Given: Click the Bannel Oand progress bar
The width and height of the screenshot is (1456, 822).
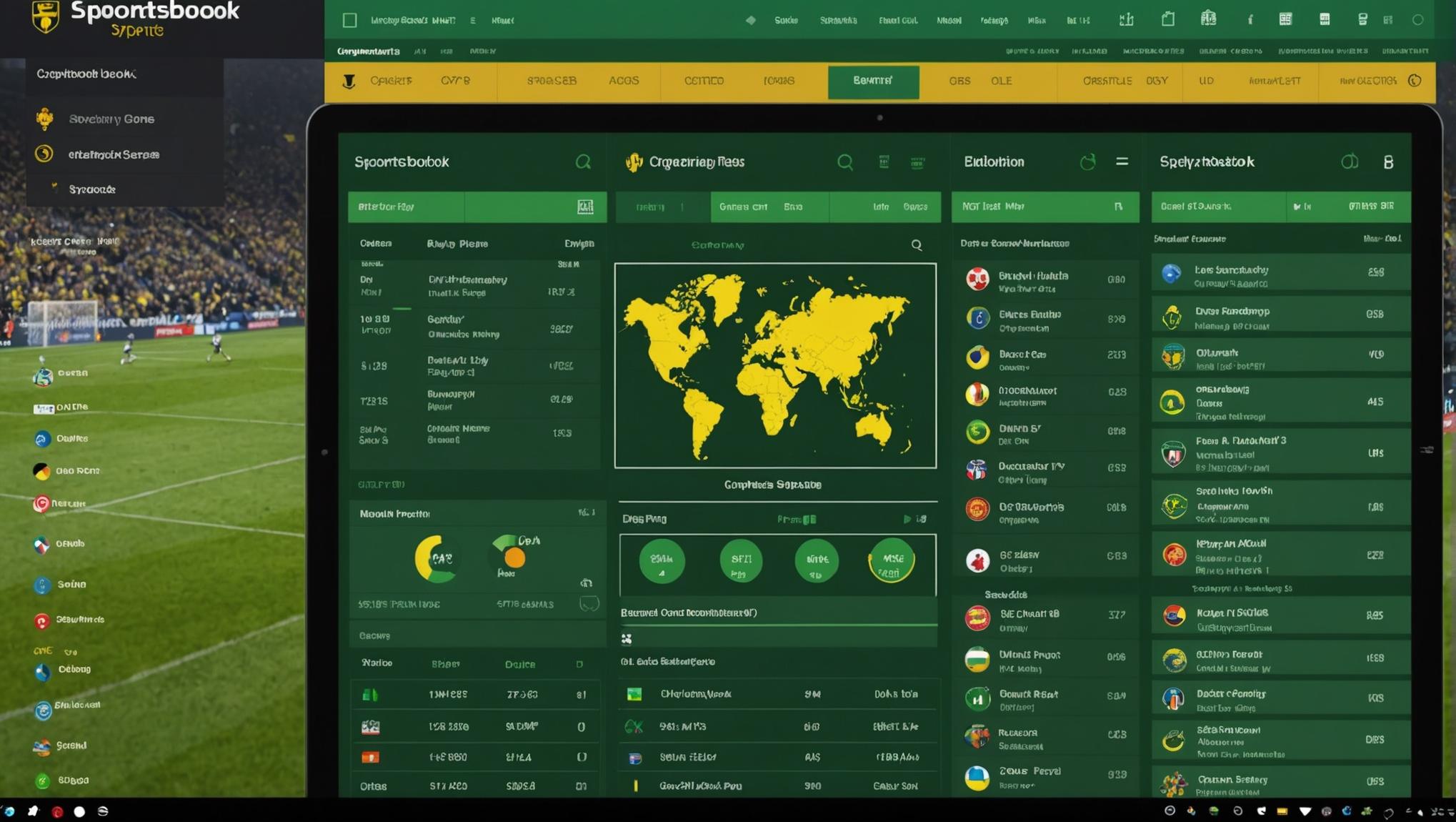Looking at the screenshot, I should click(778, 625).
